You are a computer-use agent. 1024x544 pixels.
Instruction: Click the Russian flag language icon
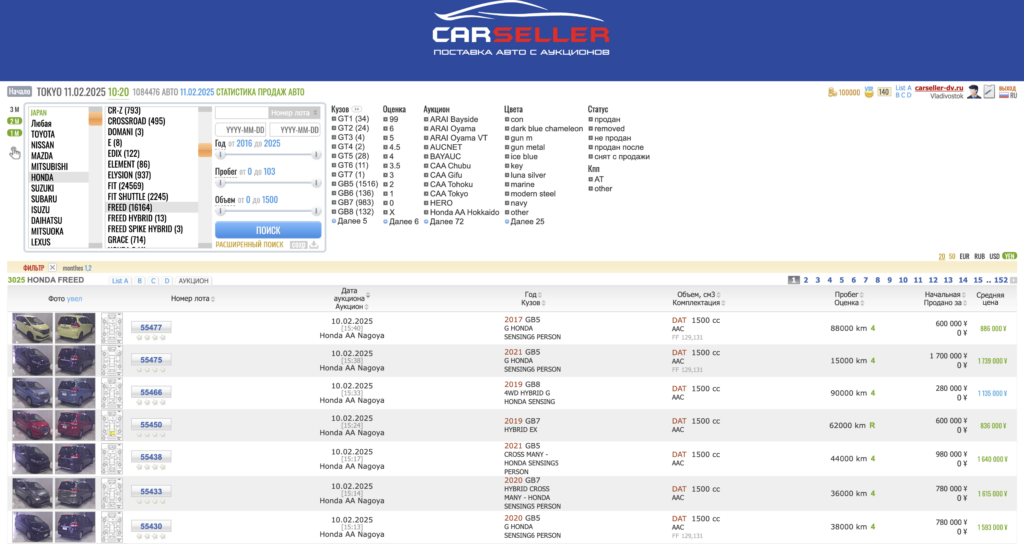pyautogui.click(x=1004, y=95)
